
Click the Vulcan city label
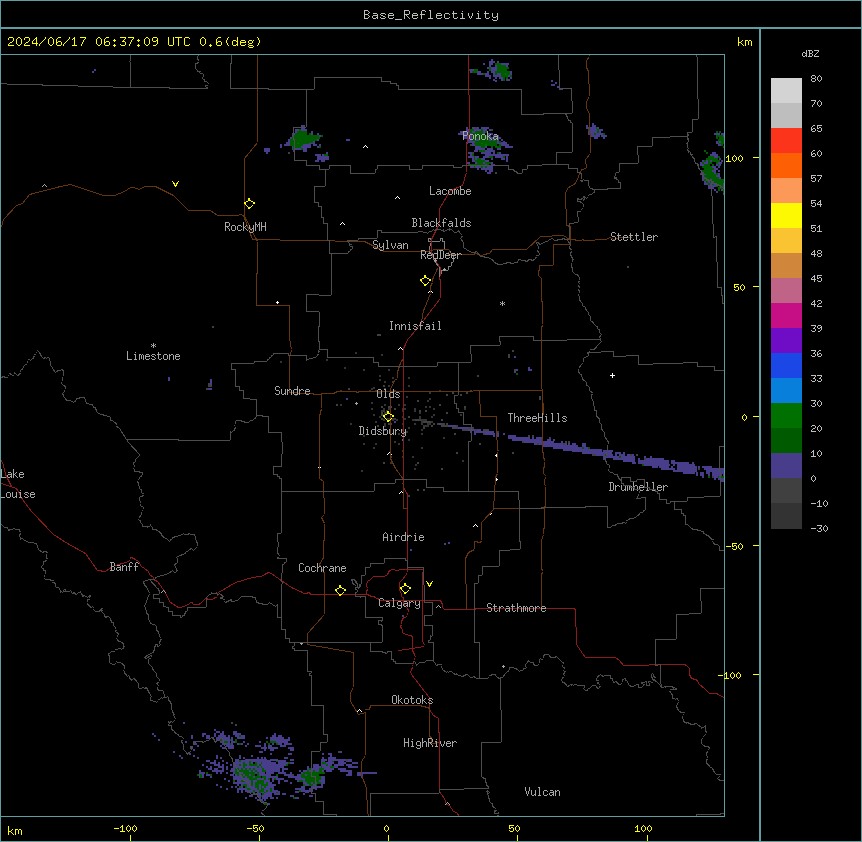(x=543, y=792)
